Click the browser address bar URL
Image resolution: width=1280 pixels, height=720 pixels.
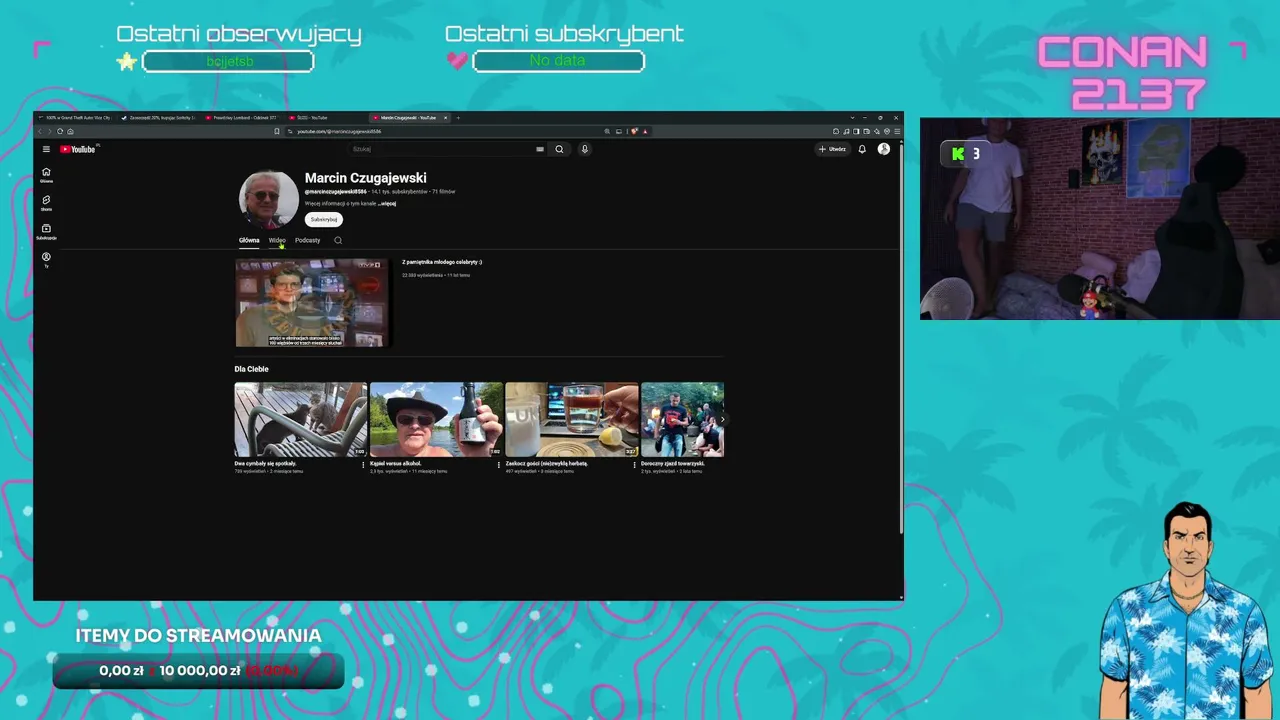click(x=340, y=131)
